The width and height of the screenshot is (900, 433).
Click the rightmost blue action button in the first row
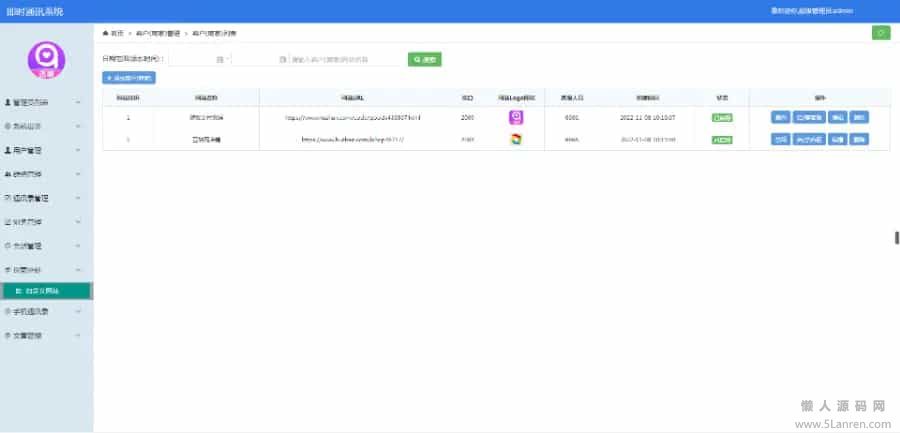click(859, 117)
